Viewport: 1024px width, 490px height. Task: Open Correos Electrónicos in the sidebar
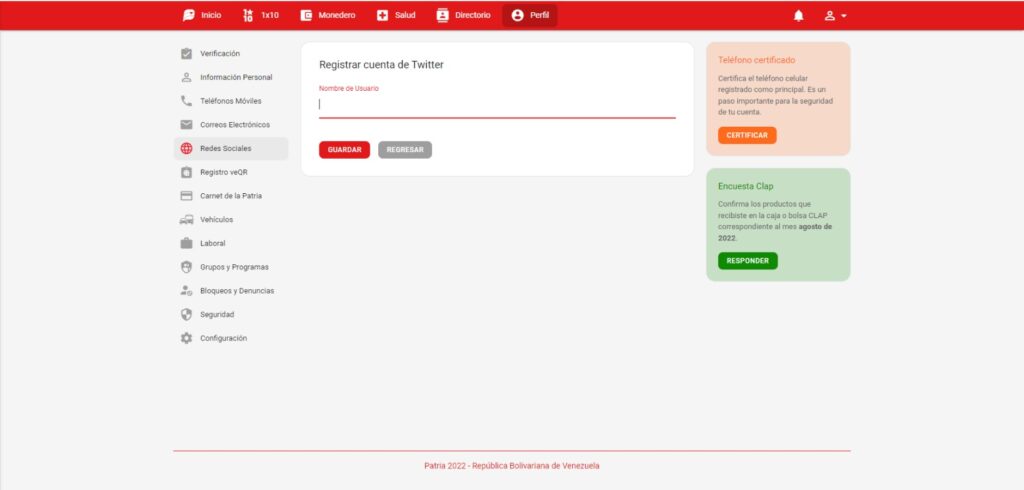231,125
